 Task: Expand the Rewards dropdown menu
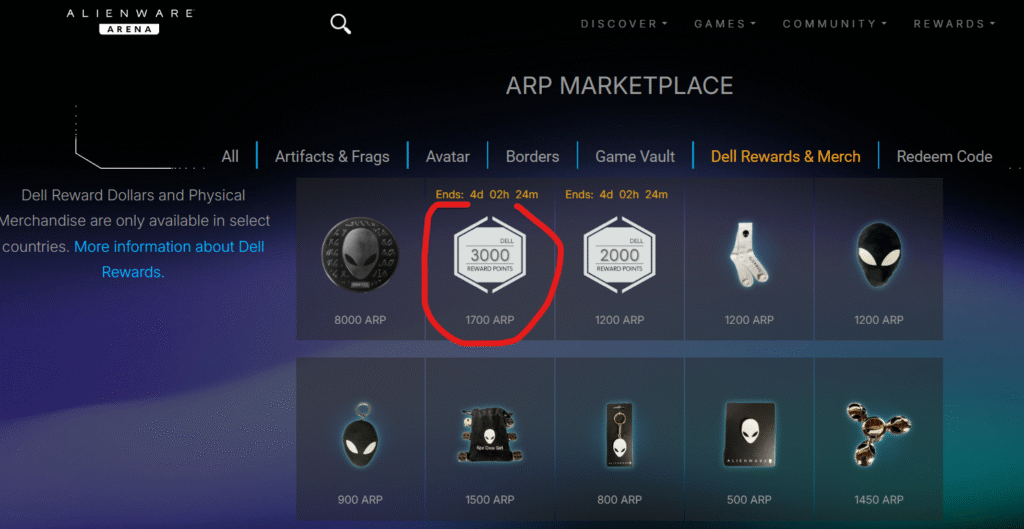pyautogui.click(x=954, y=24)
